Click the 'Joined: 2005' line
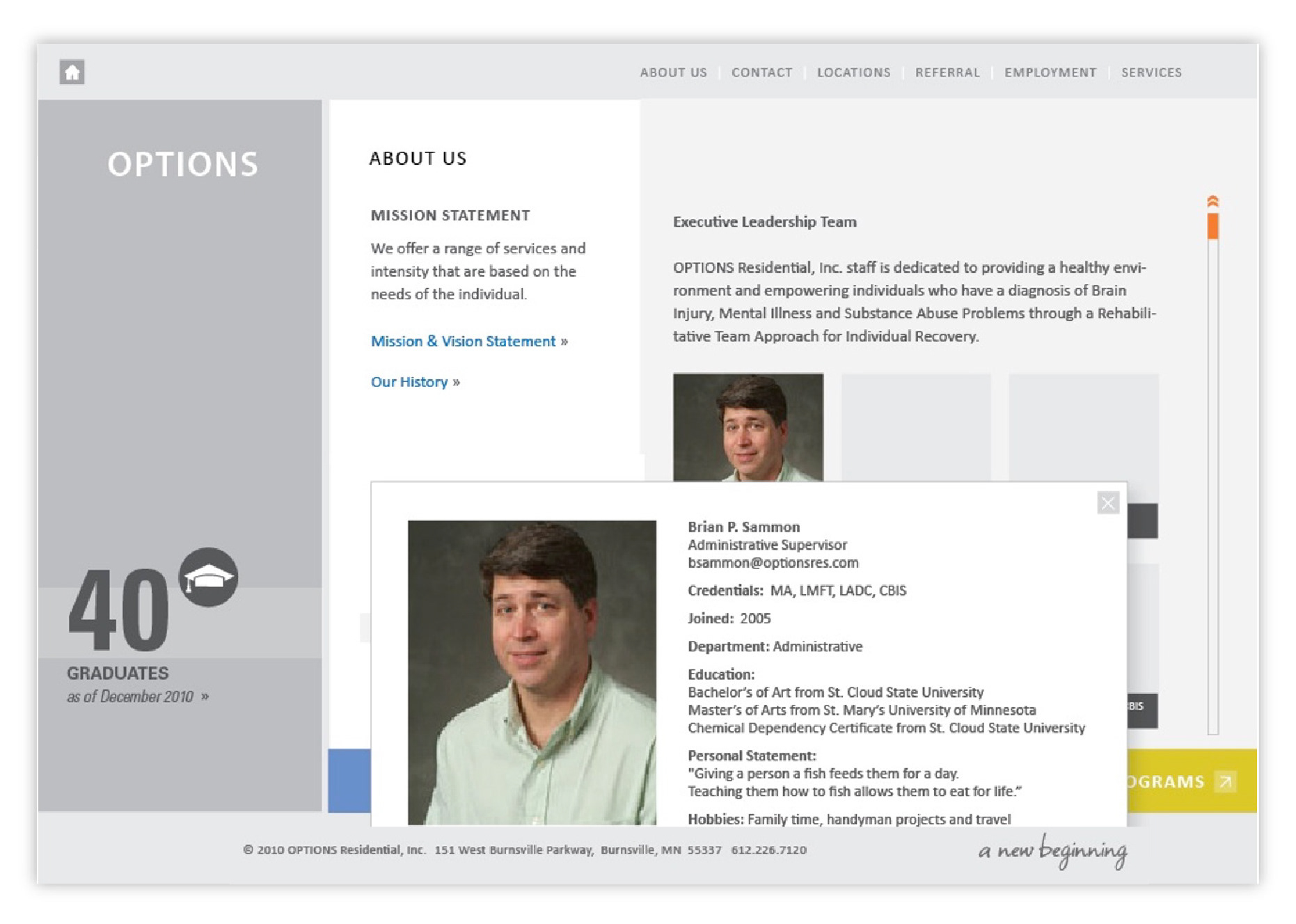1296x924 pixels. (729, 619)
